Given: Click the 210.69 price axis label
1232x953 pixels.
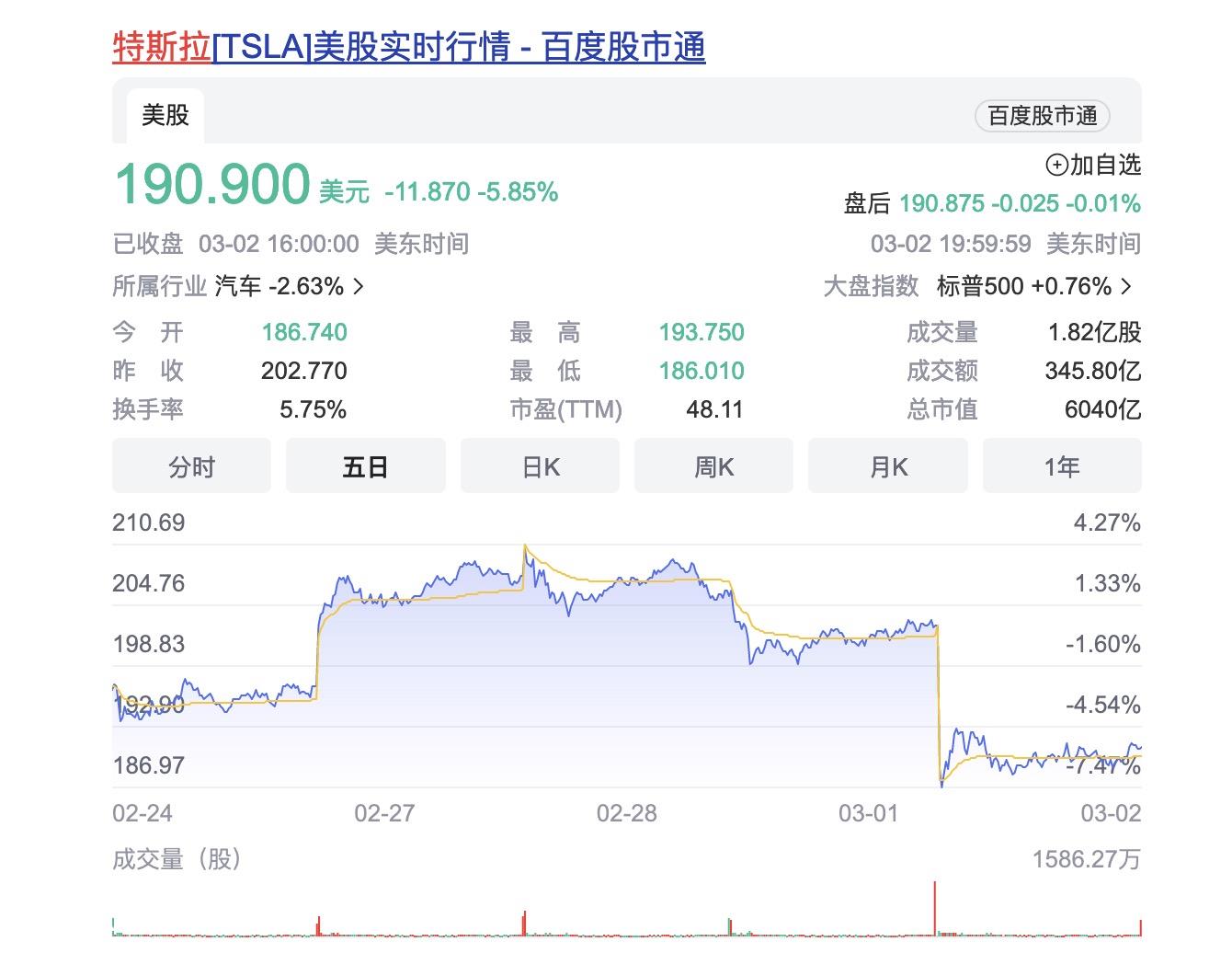Looking at the screenshot, I should pos(149,522).
